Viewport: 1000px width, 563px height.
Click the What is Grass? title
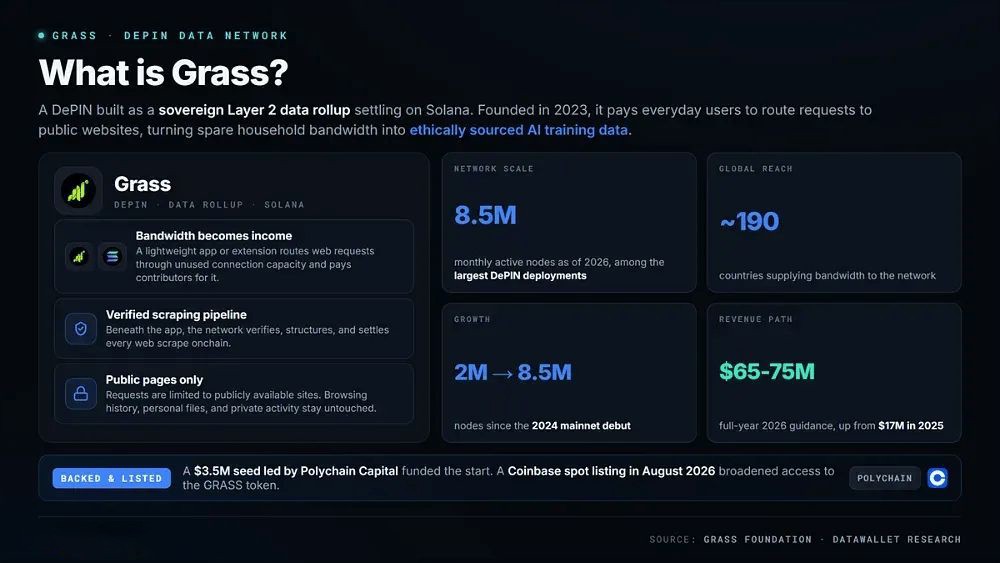click(x=164, y=72)
